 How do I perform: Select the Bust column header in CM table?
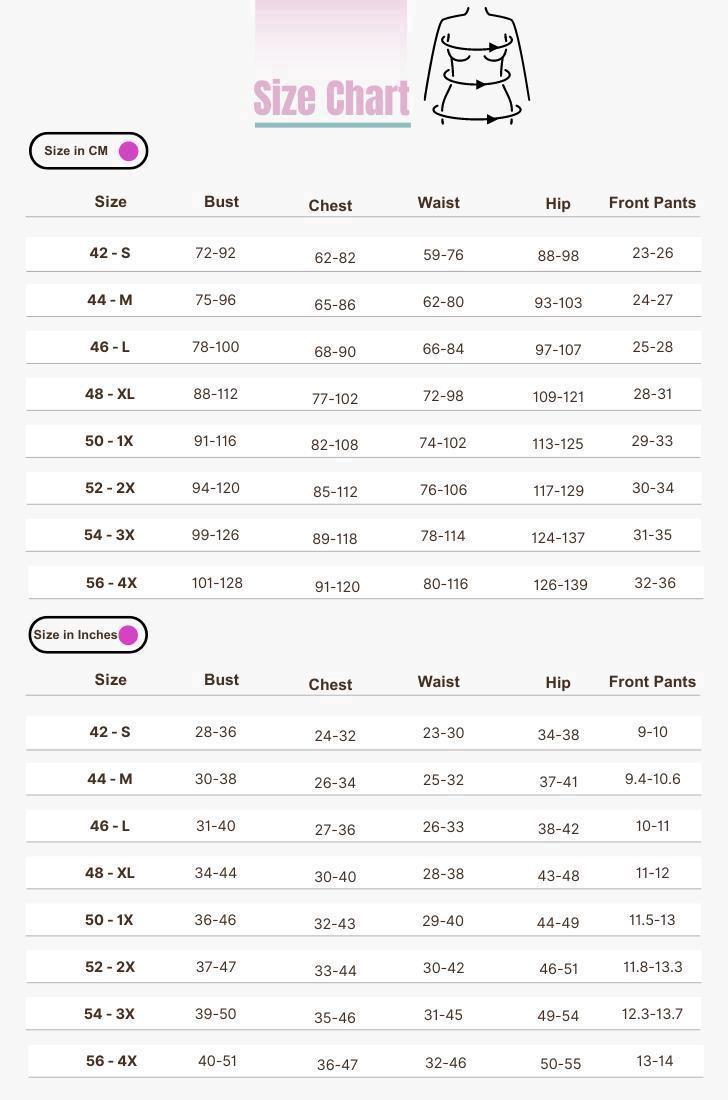click(221, 201)
